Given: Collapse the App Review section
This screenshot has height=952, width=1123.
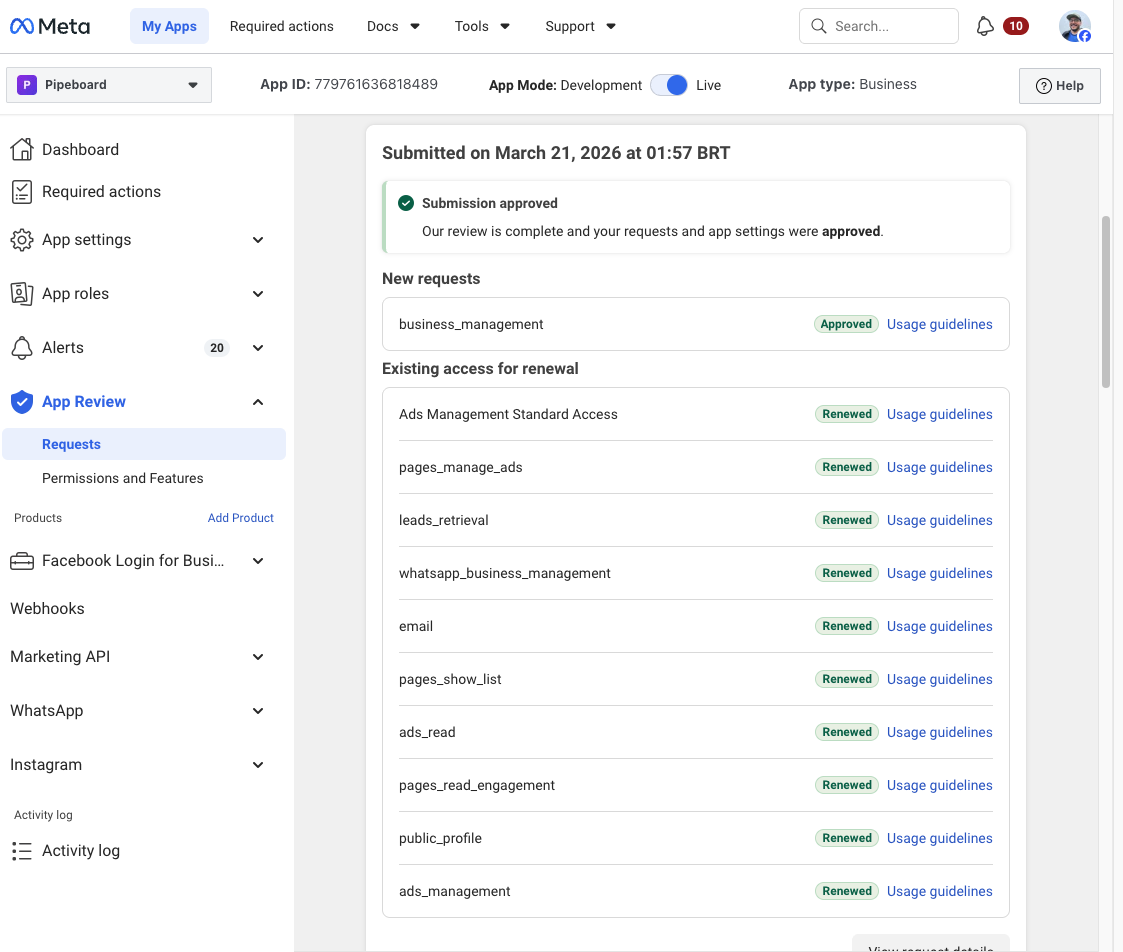Looking at the screenshot, I should pos(258,401).
